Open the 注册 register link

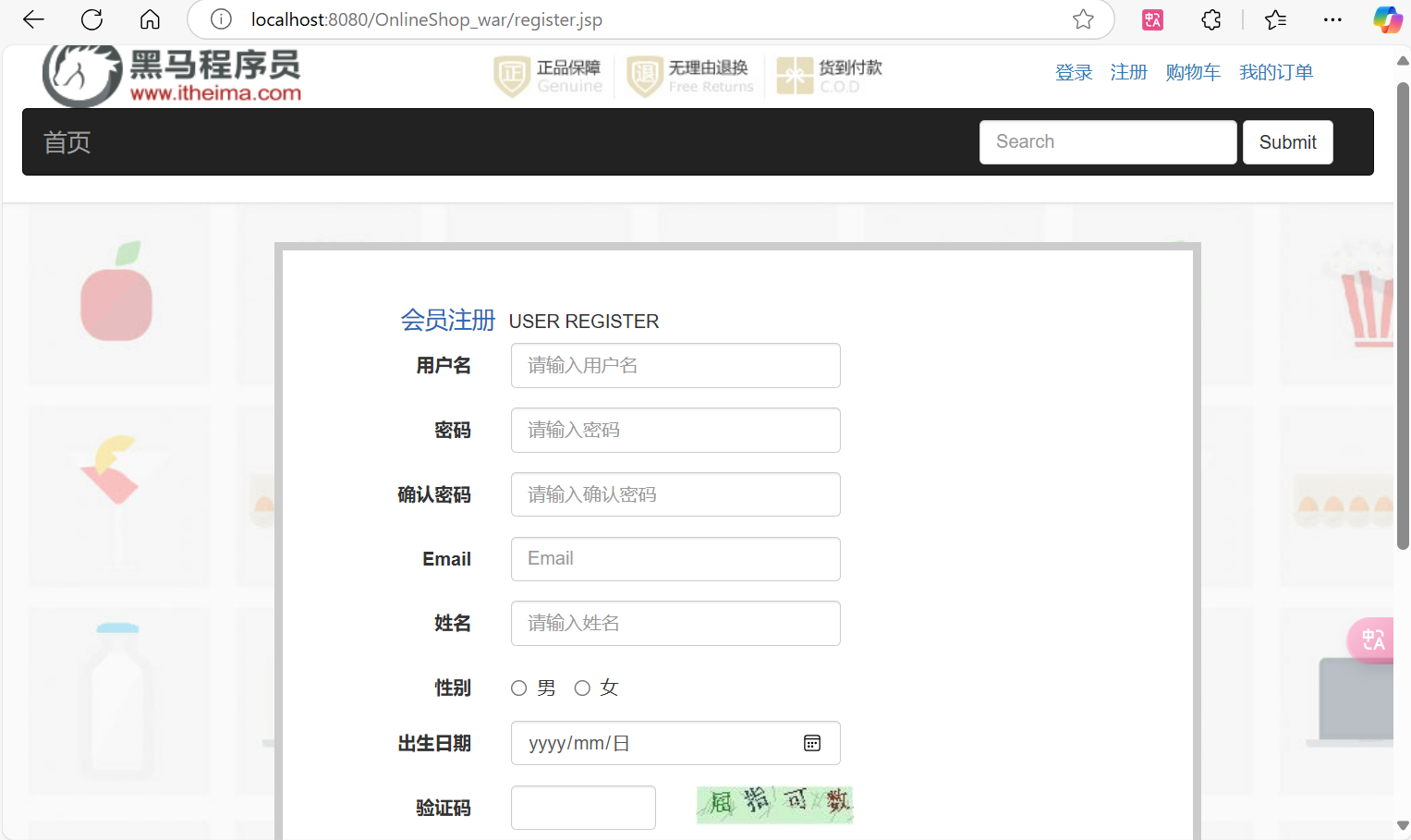point(1128,72)
